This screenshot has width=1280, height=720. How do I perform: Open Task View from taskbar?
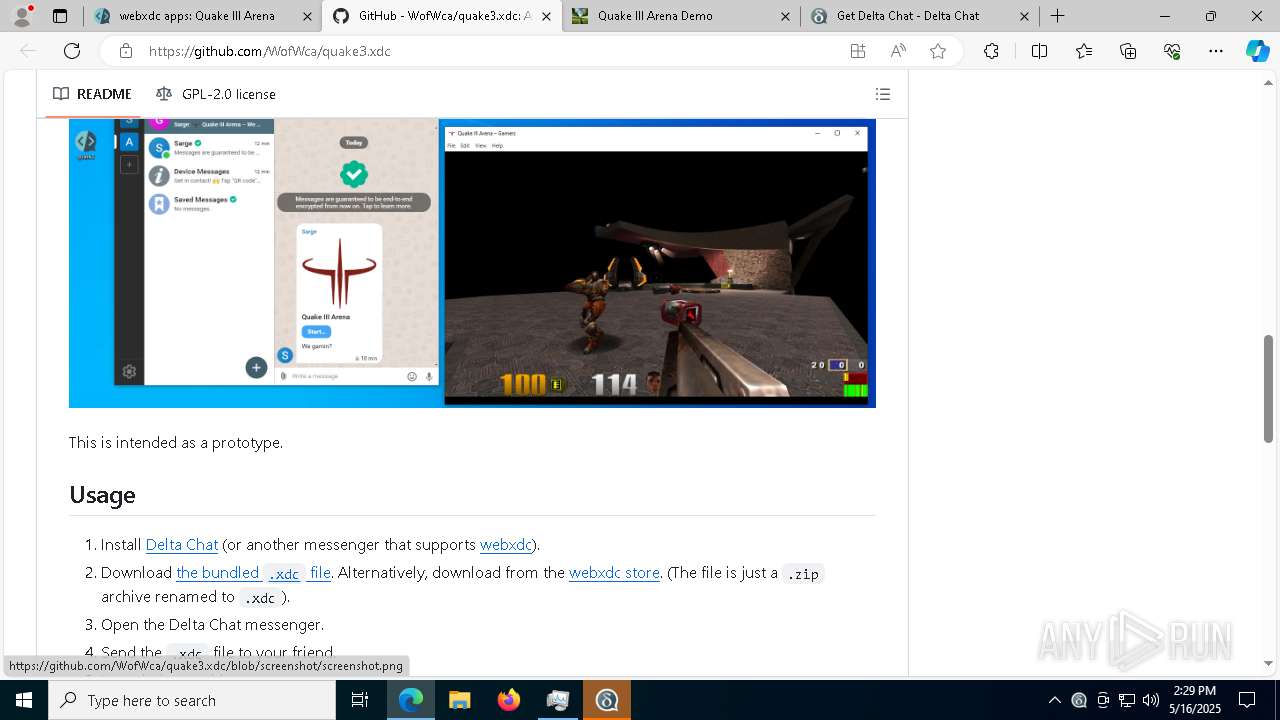pyautogui.click(x=360, y=700)
